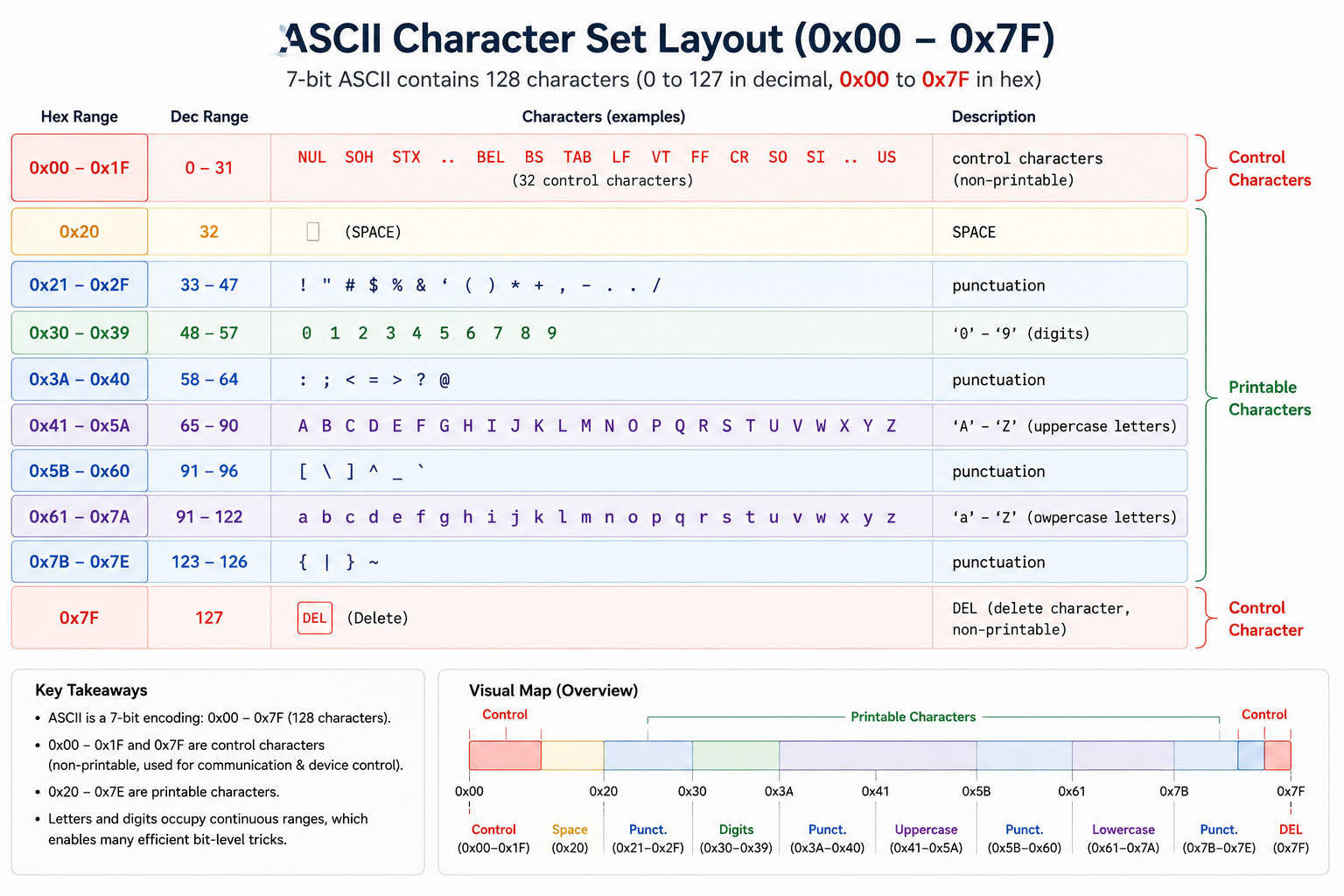This screenshot has height=896, width=1344.
Task: Select the '0x30 – 0x39' hex range cell
Action: coord(80,333)
